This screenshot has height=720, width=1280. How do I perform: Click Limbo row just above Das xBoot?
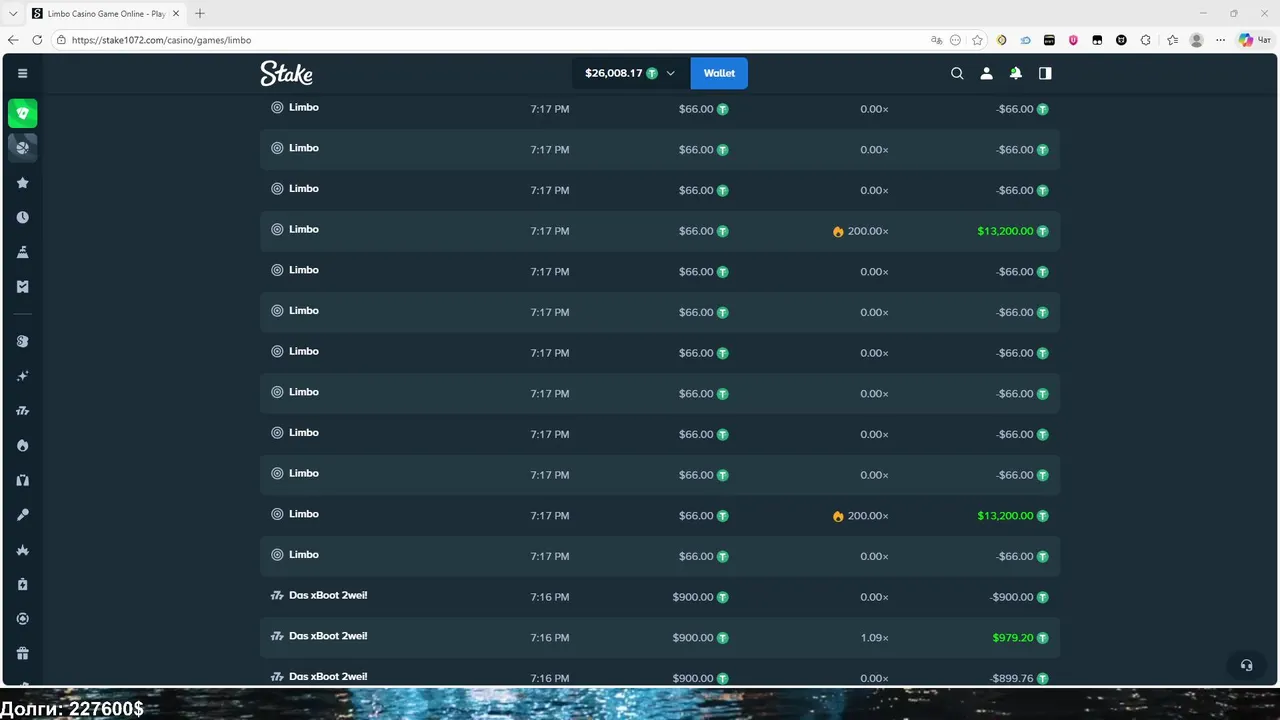[660, 556]
